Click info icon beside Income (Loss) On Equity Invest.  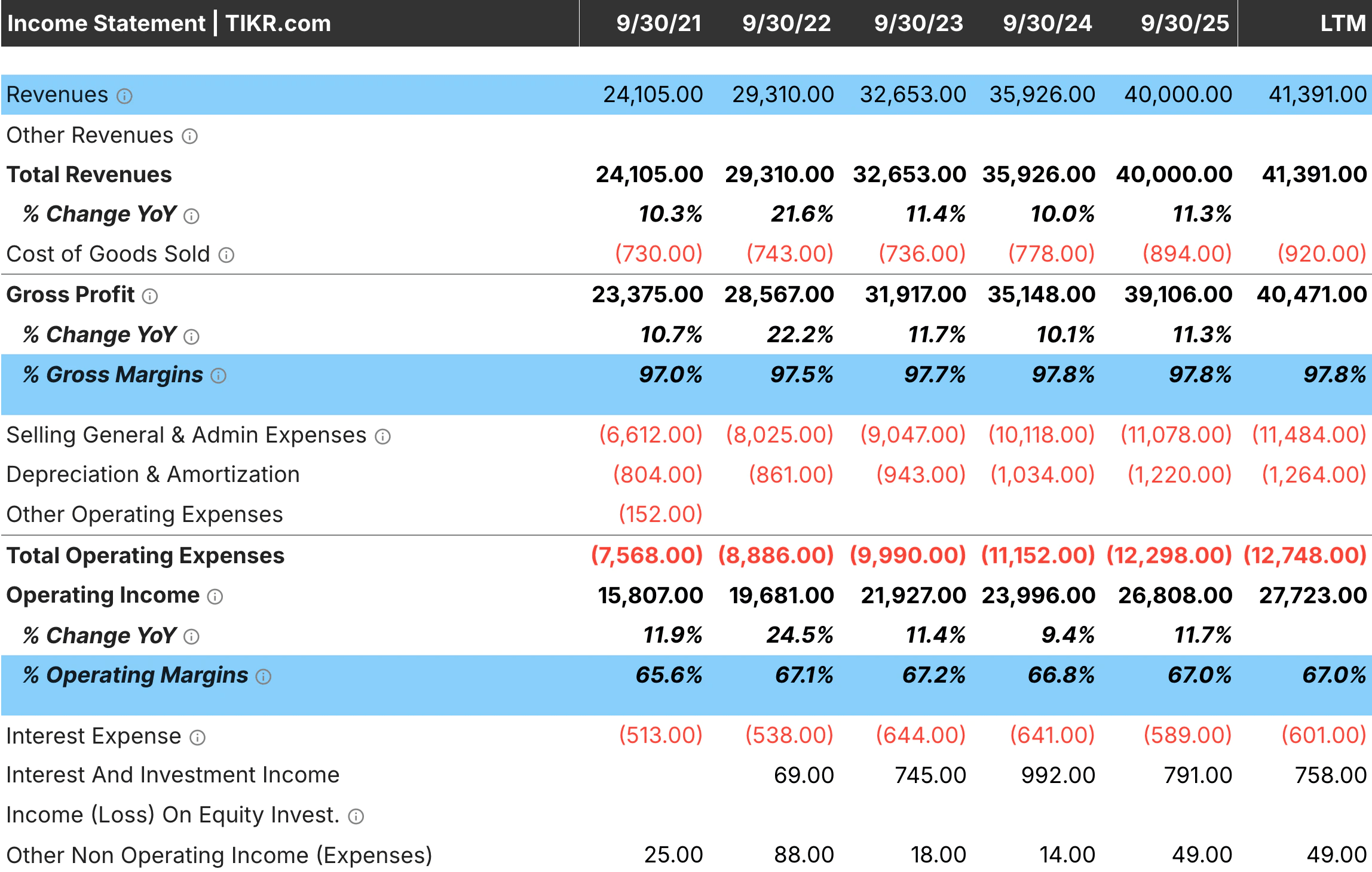356,817
